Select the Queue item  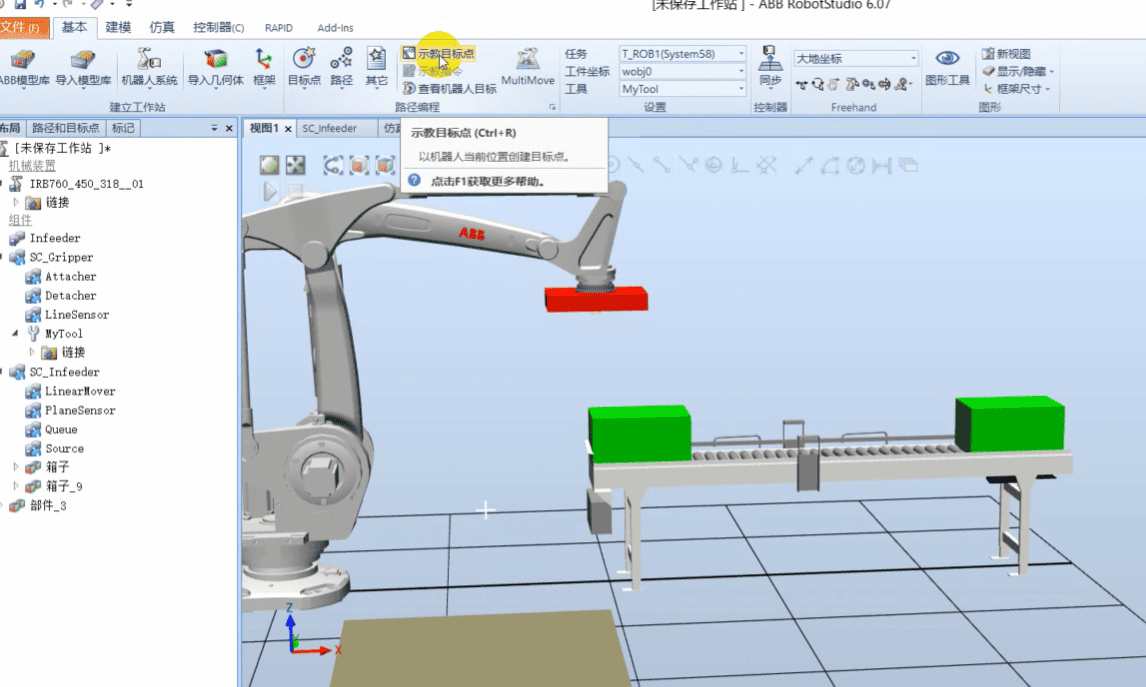click(52, 429)
